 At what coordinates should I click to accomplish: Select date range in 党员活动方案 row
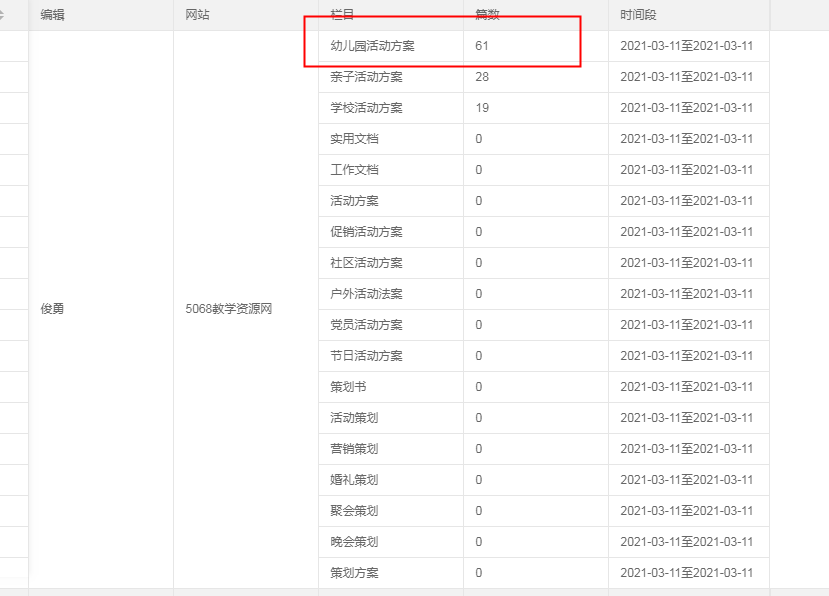[686, 325]
